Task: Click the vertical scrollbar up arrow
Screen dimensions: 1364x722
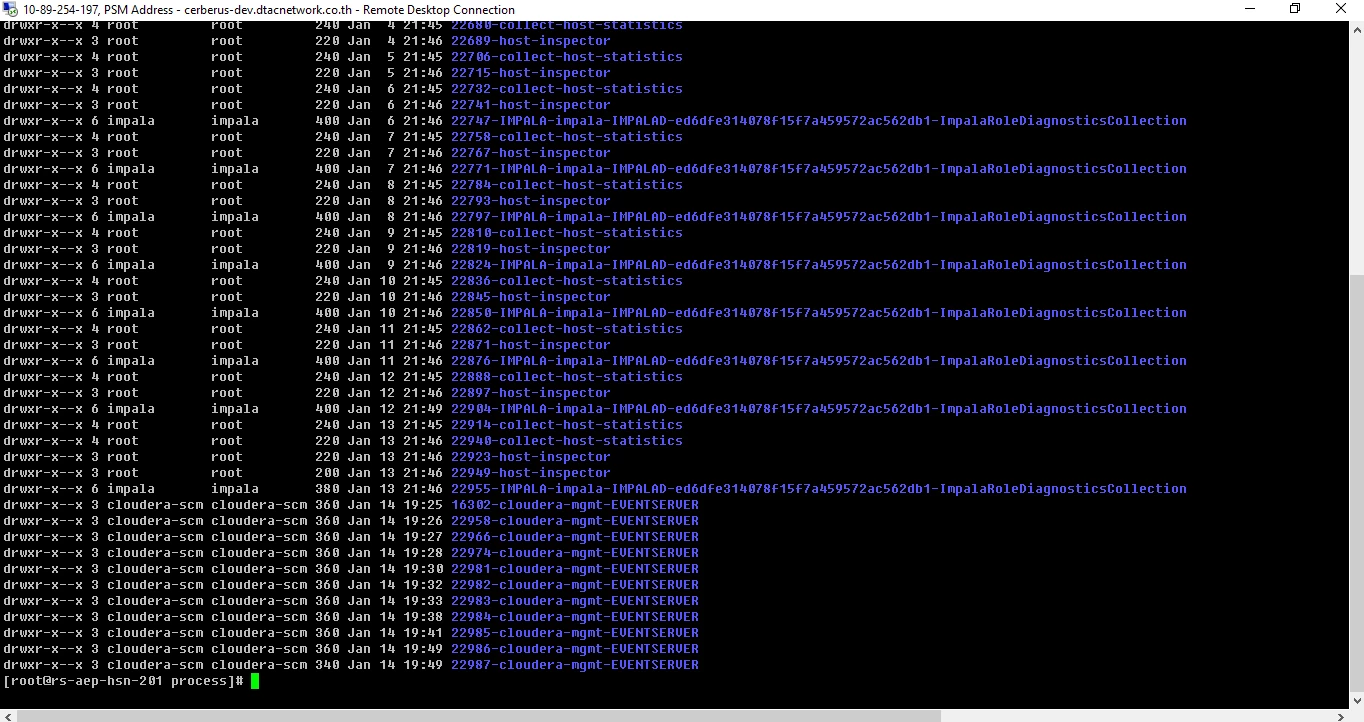Action: pyautogui.click(x=1356, y=28)
